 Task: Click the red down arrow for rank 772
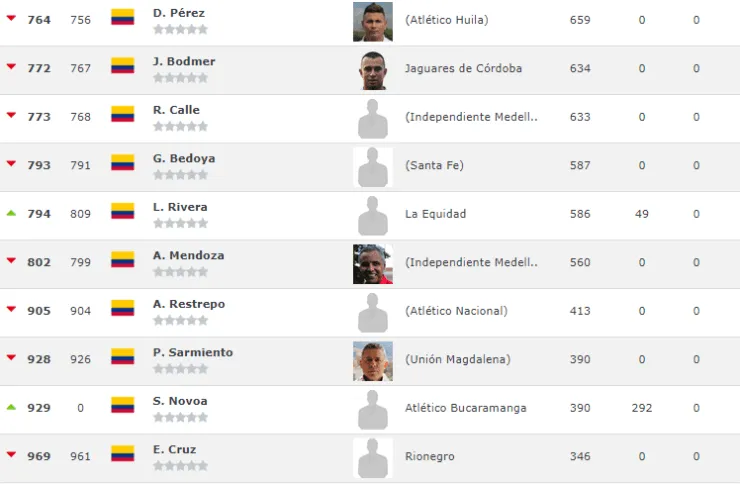tap(11, 67)
